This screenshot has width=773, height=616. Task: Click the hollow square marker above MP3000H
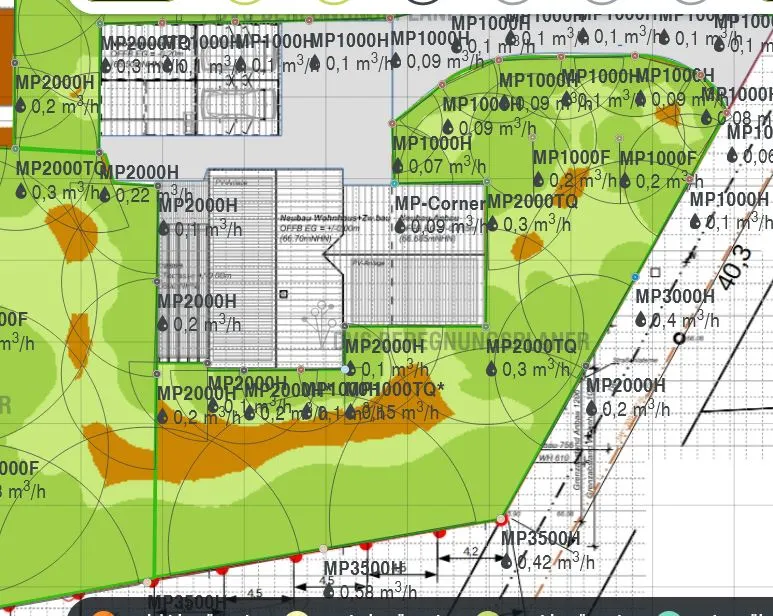coord(655,272)
